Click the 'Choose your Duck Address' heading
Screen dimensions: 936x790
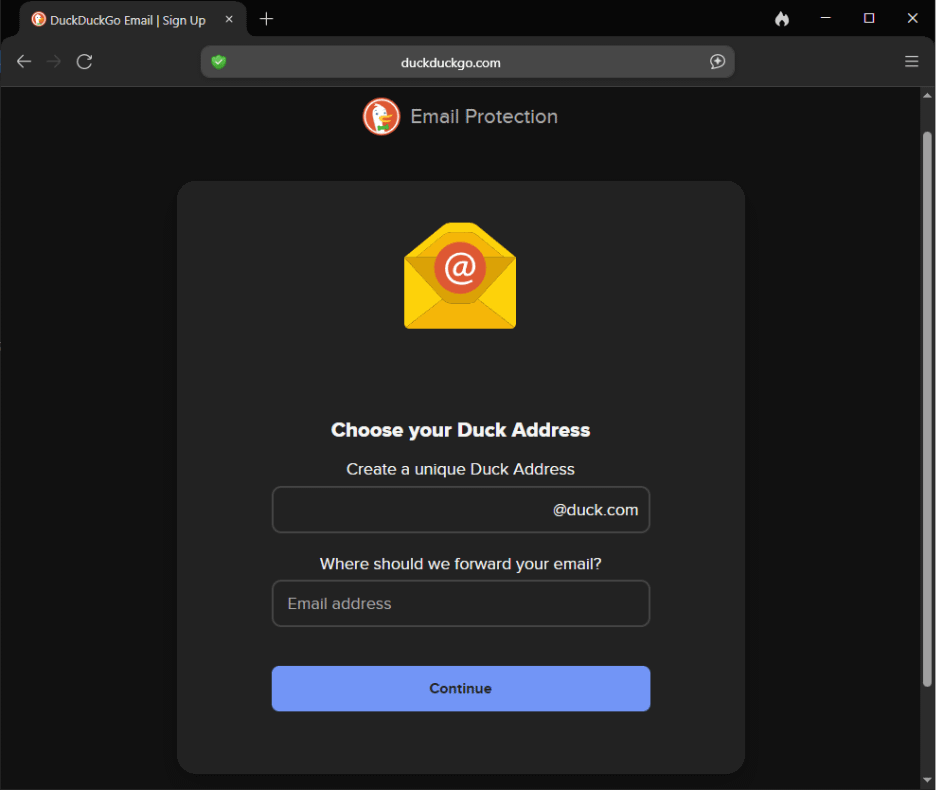point(460,430)
